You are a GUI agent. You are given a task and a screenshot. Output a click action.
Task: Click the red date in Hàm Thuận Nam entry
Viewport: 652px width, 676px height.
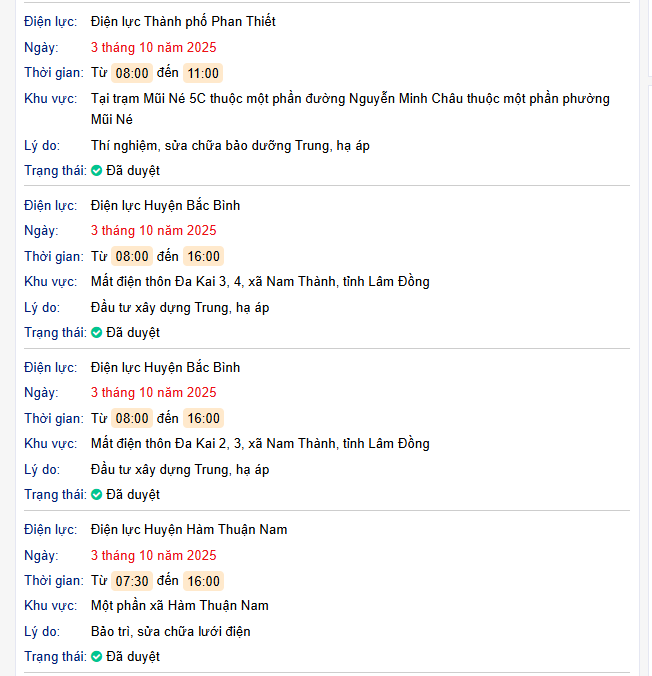[153, 555]
